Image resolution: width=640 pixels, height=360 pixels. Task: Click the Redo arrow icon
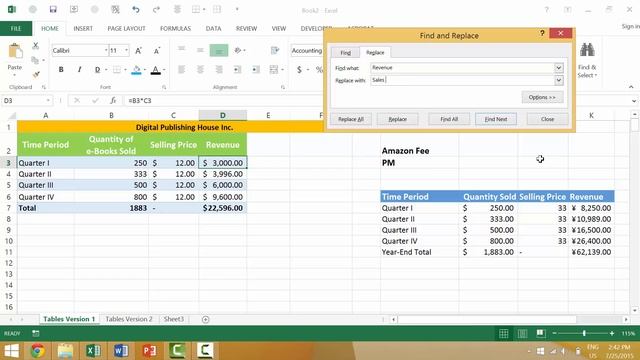click(156, 9)
